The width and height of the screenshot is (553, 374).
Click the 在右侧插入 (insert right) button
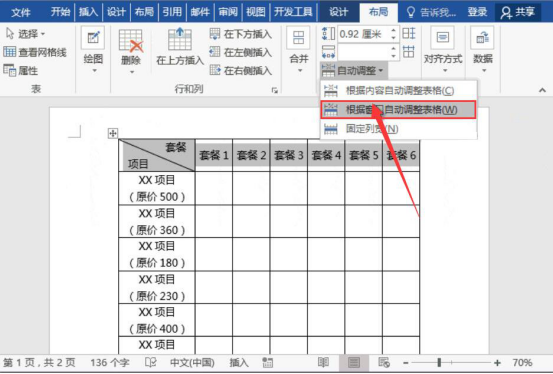pyautogui.click(x=241, y=71)
